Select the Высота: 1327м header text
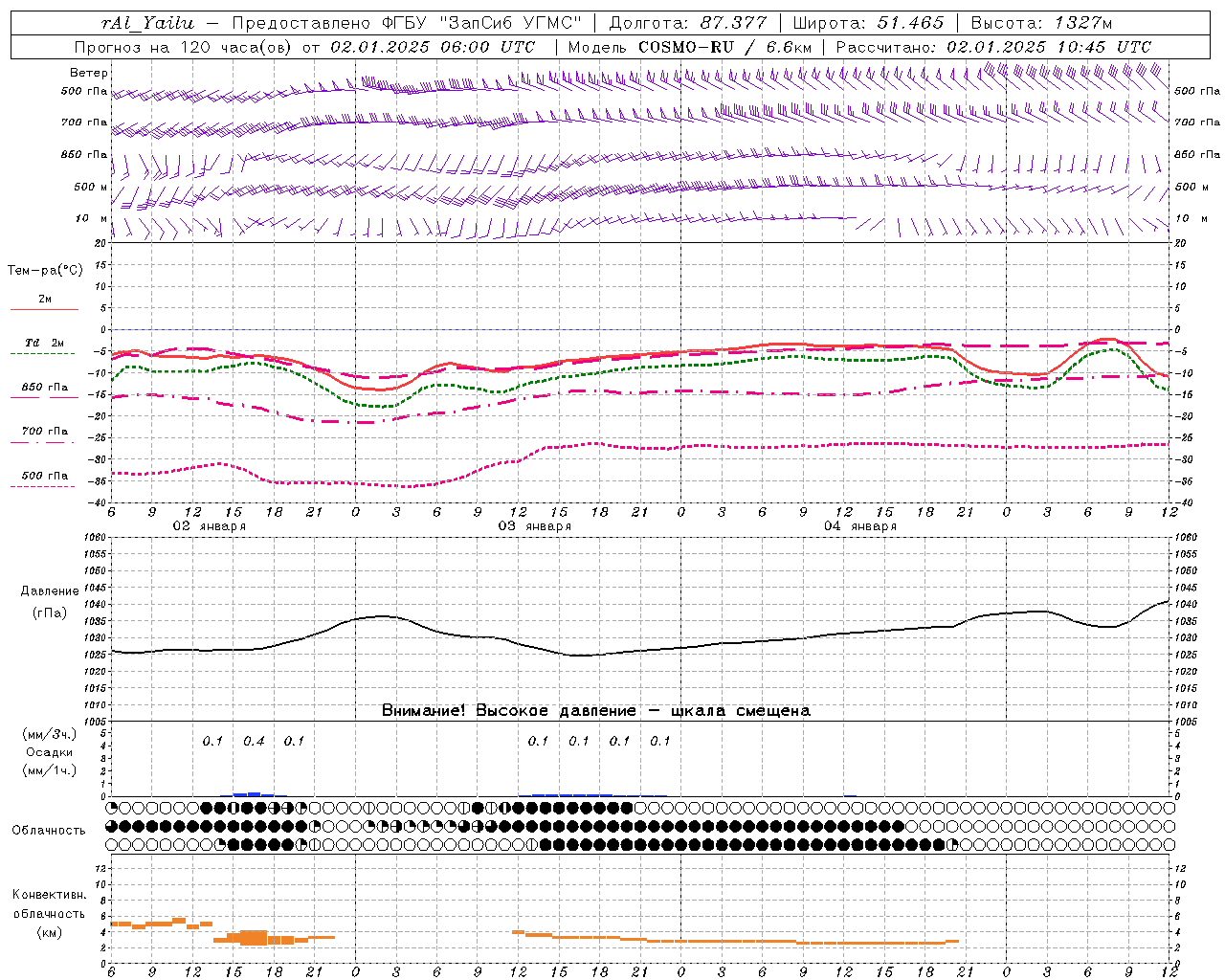 1042,23
